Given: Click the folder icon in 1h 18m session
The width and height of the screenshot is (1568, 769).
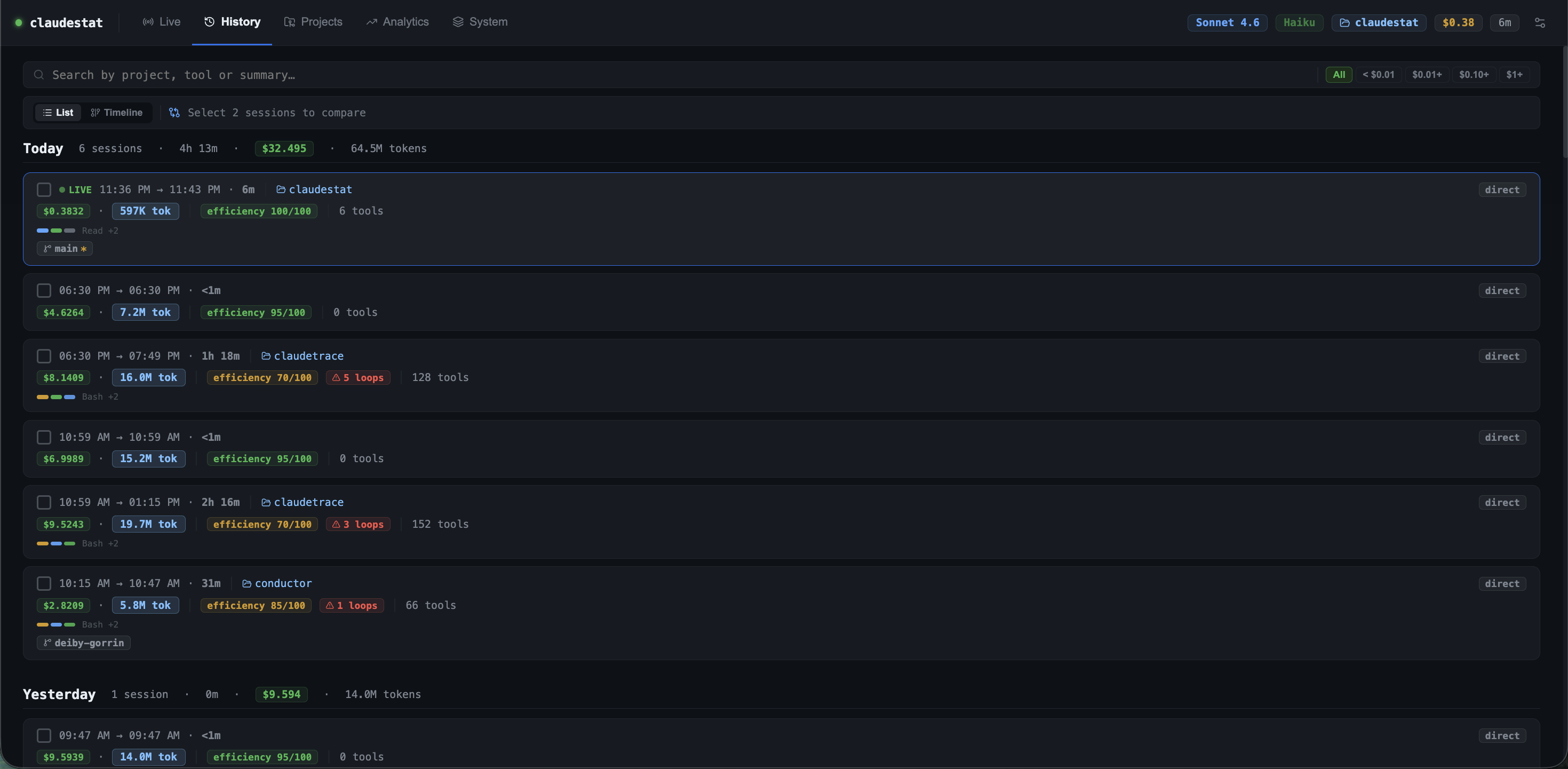Looking at the screenshot, I should tap(266, 356).
